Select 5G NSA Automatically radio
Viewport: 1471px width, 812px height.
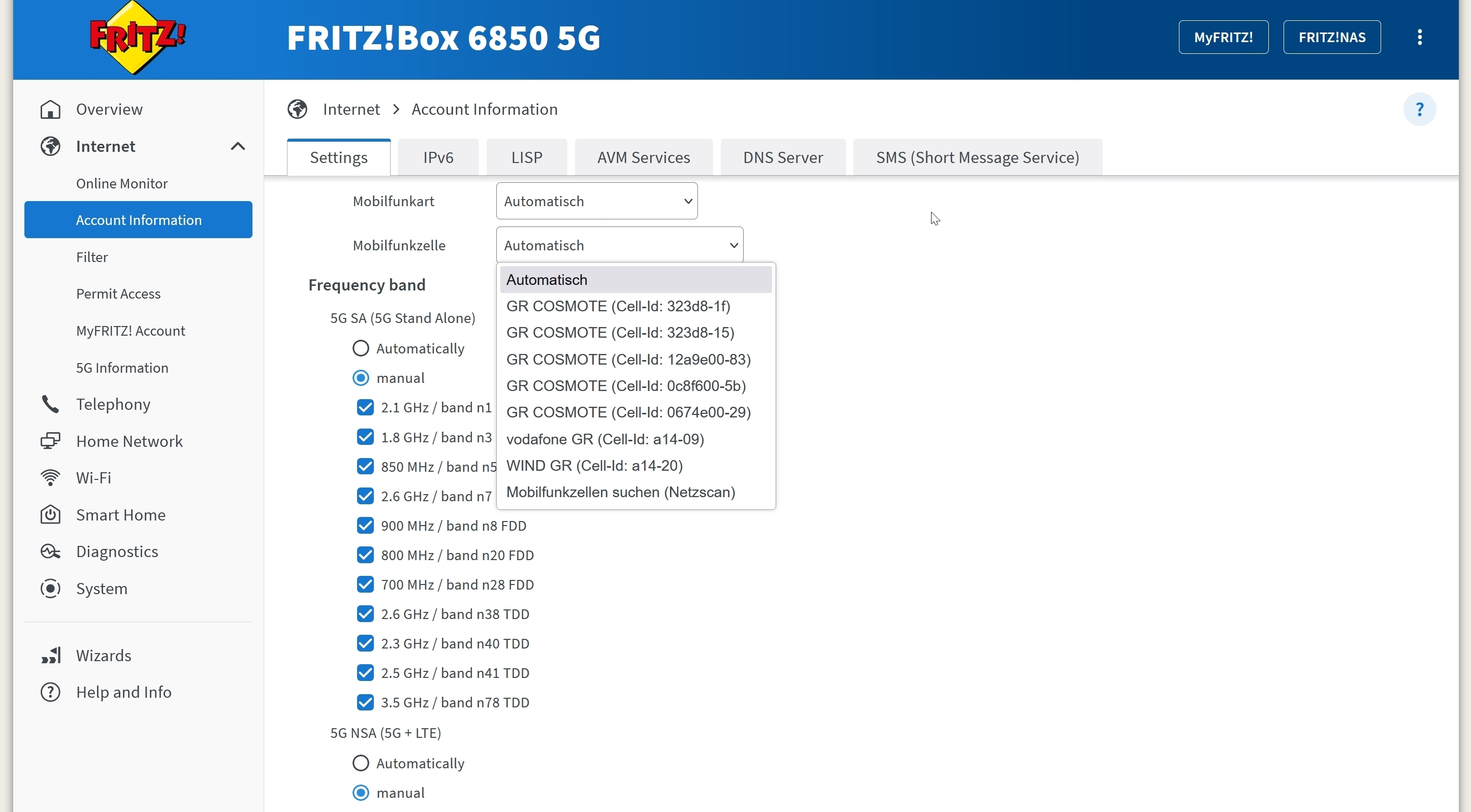coord(360,763)
